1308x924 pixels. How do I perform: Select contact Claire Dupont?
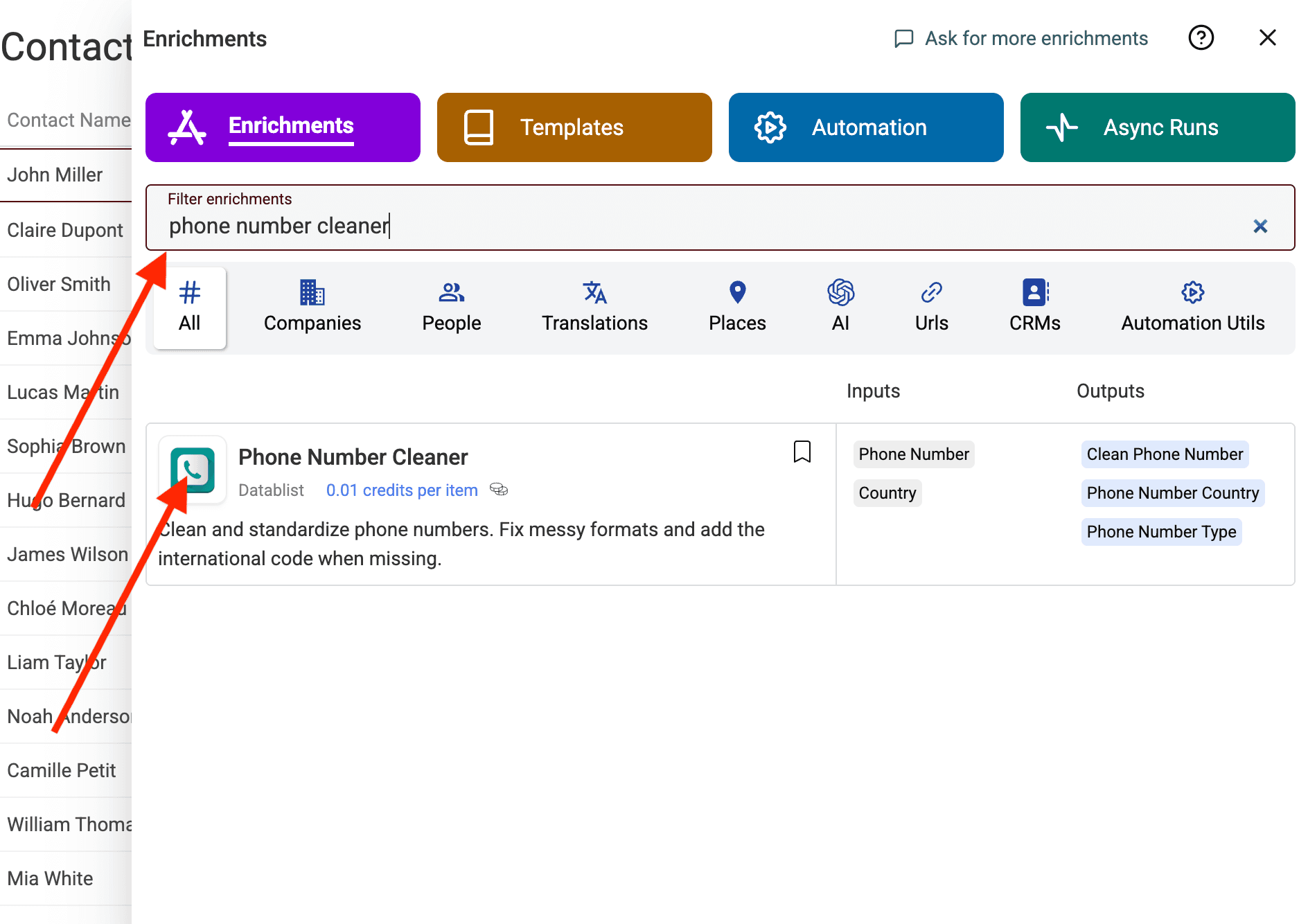click(64, 229)
